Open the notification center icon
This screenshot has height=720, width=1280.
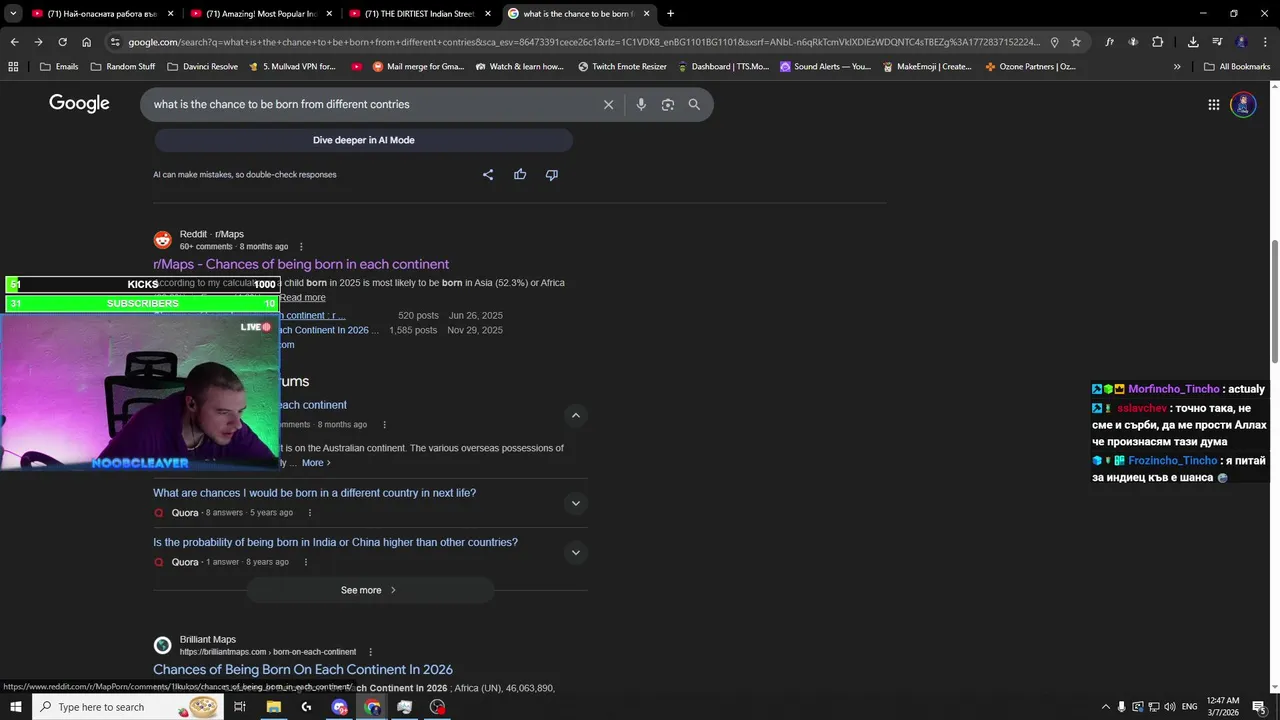[x=1259, y=707]
